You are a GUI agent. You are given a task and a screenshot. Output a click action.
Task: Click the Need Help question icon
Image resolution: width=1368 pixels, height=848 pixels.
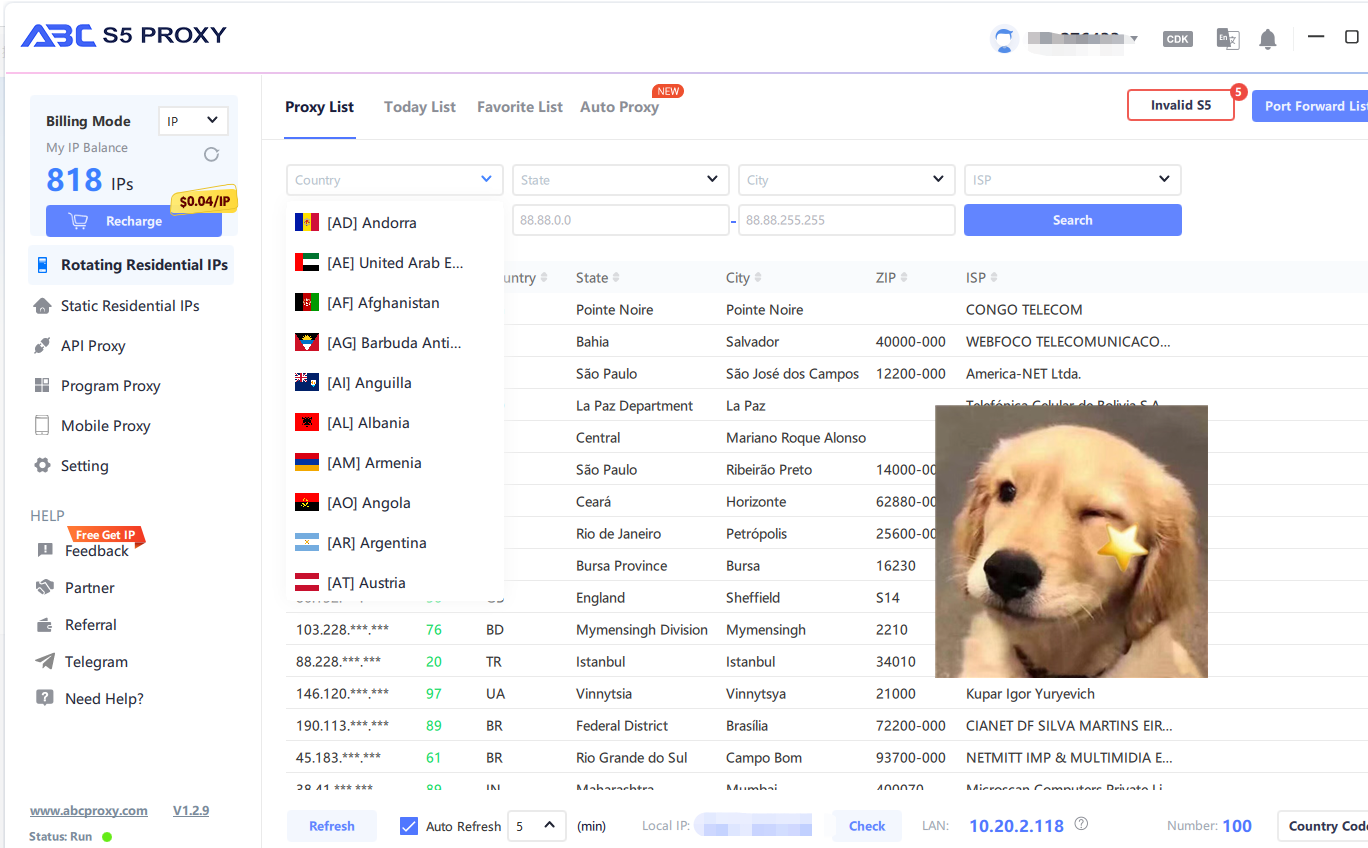(44, 698)
